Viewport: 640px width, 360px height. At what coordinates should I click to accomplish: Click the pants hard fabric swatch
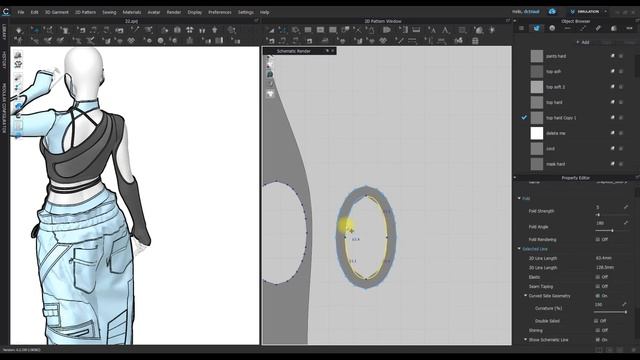pos(537,56)
